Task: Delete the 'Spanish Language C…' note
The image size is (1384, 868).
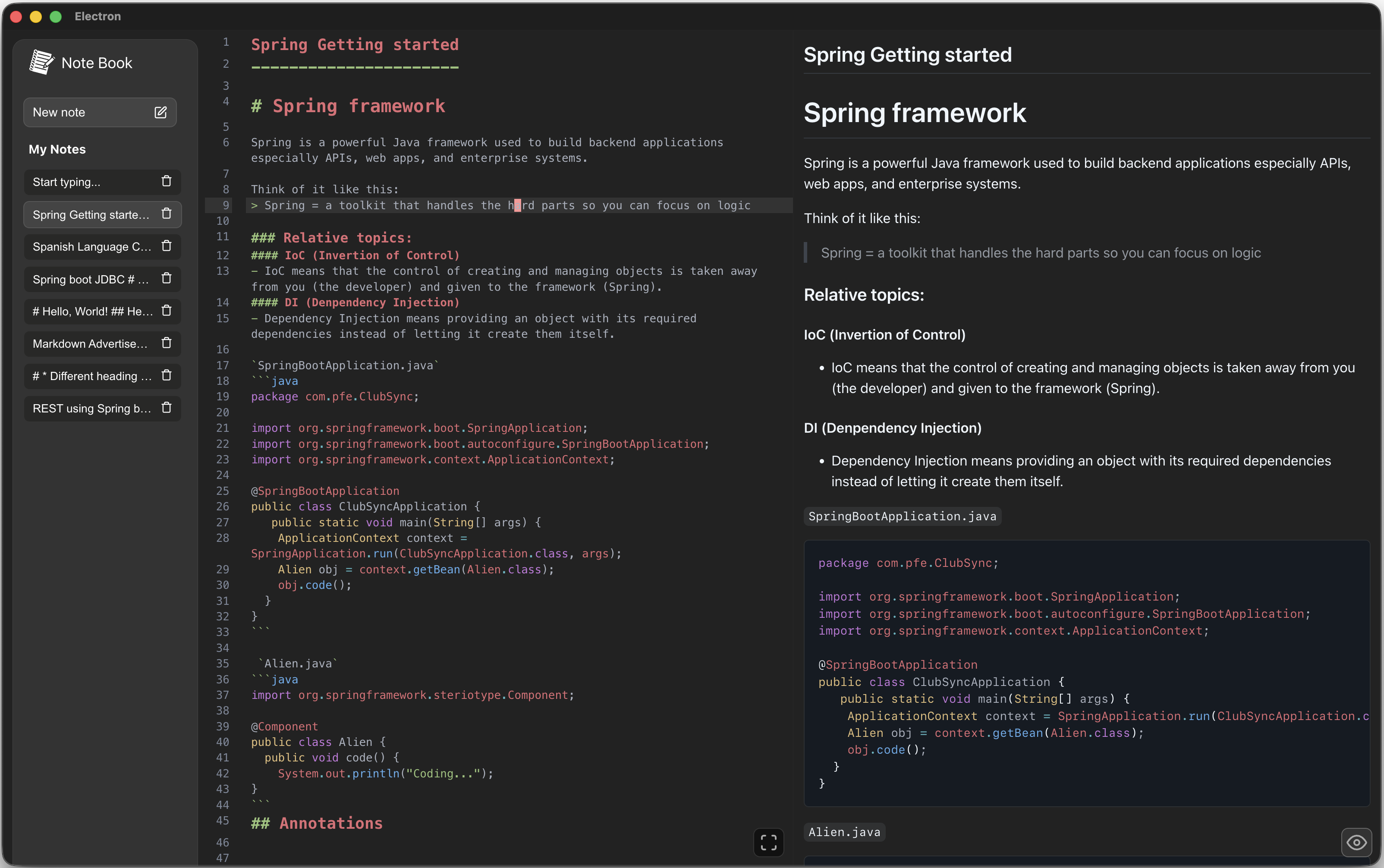Action: (167, 246)
